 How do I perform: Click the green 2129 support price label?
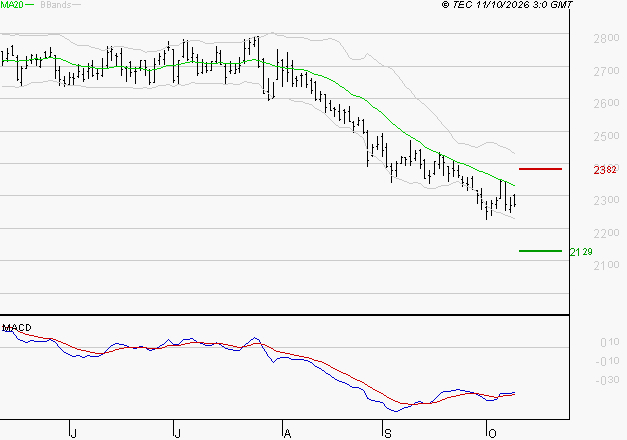(x=581, y=252)
